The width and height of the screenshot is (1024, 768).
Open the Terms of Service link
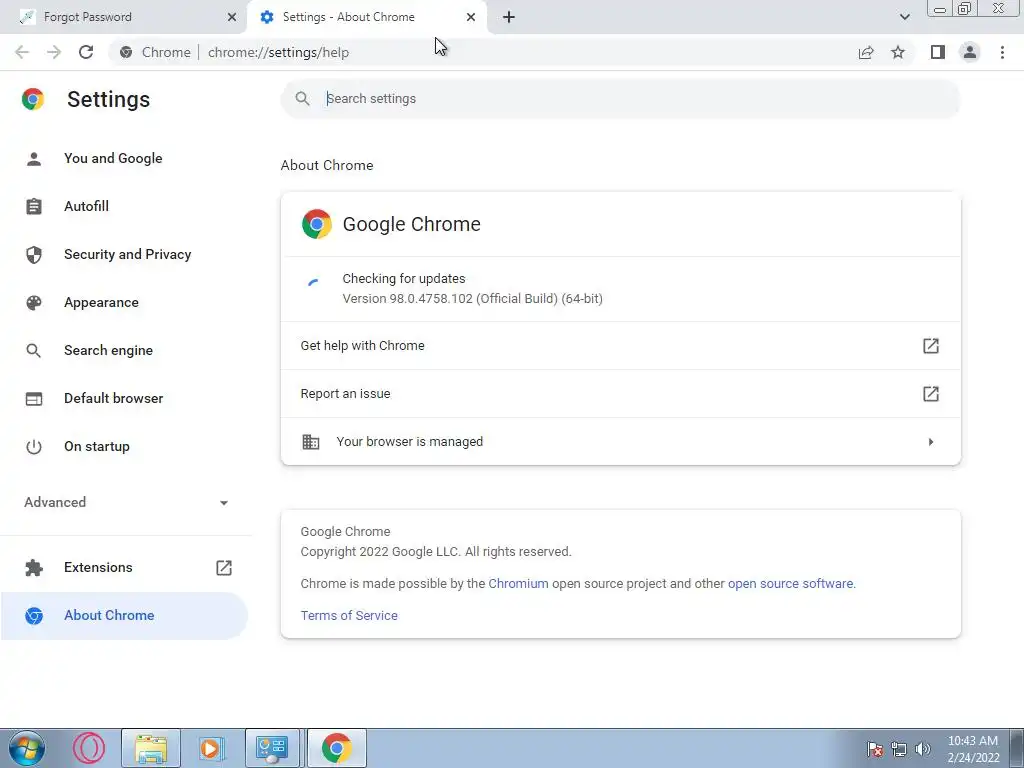click(349, 616)
